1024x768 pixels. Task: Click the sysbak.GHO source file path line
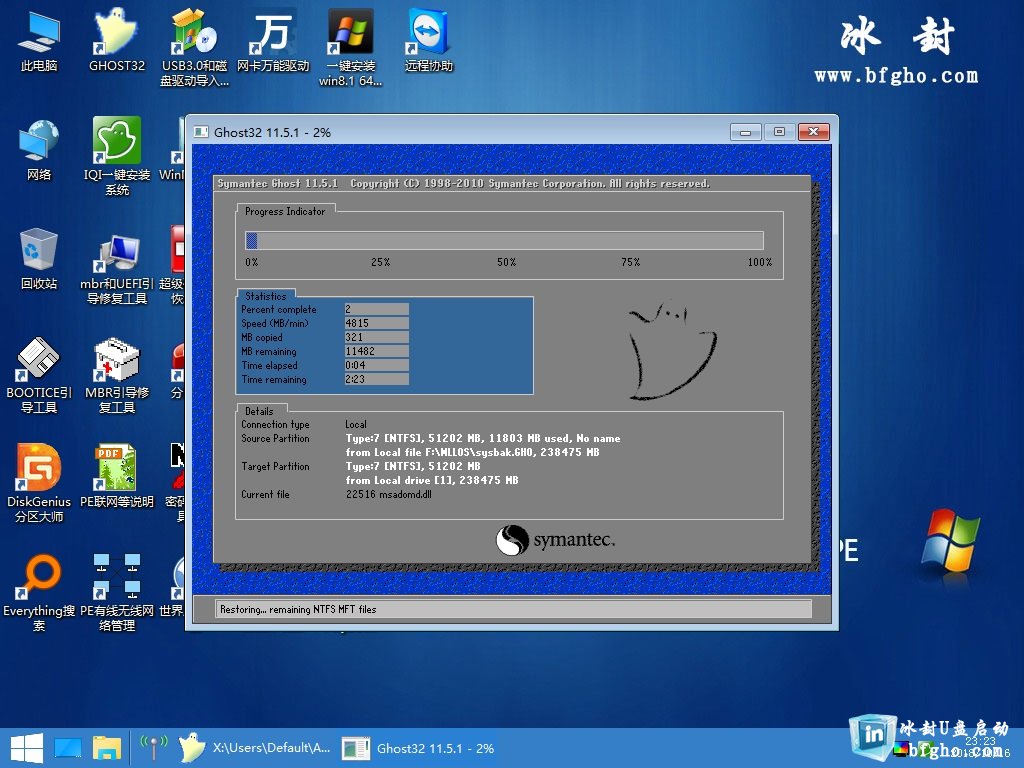[x=472, y=452]
